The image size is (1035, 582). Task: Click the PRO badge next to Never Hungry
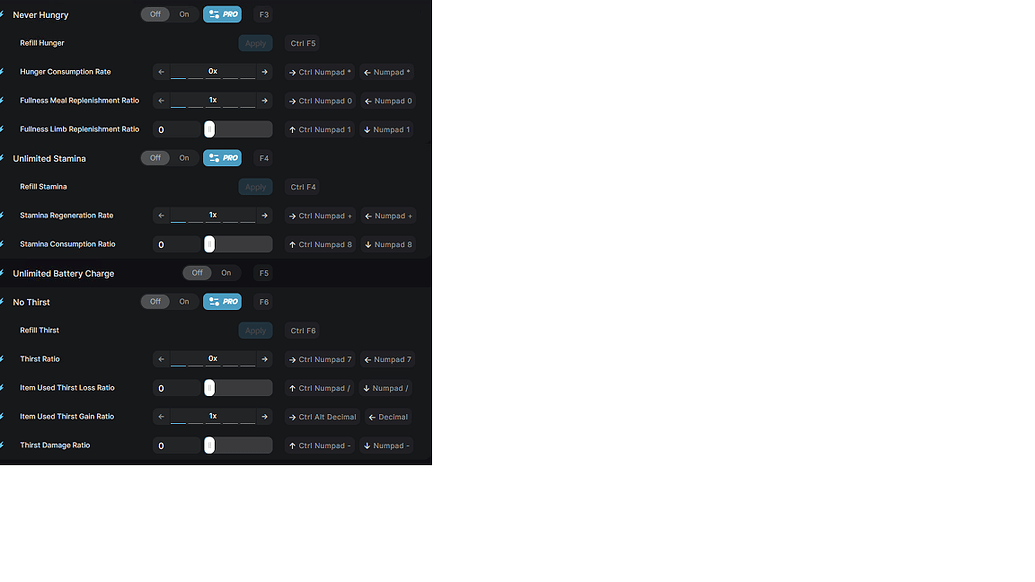pos(222,14)
